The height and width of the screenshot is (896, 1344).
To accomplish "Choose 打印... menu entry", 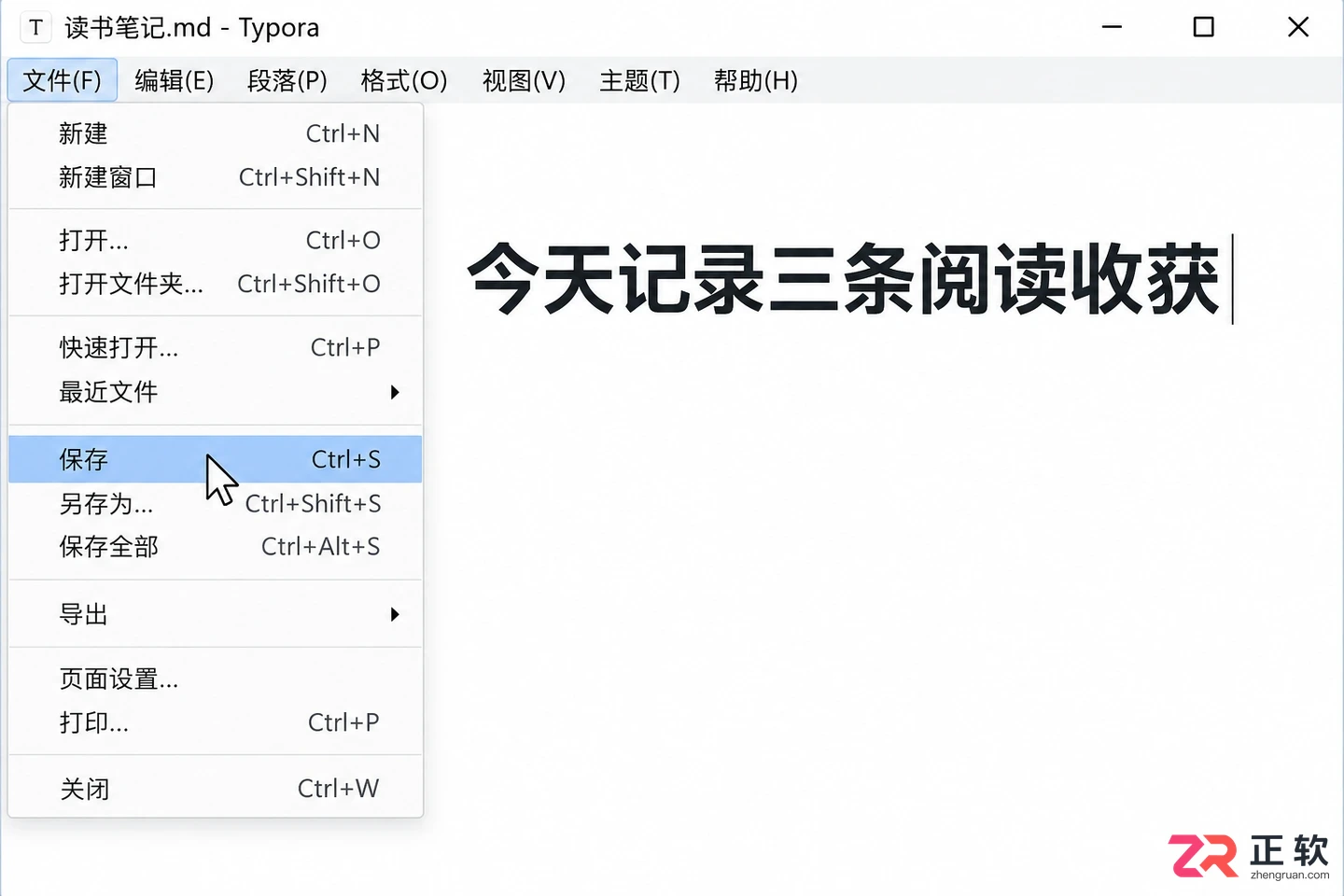I will [216, 722].
